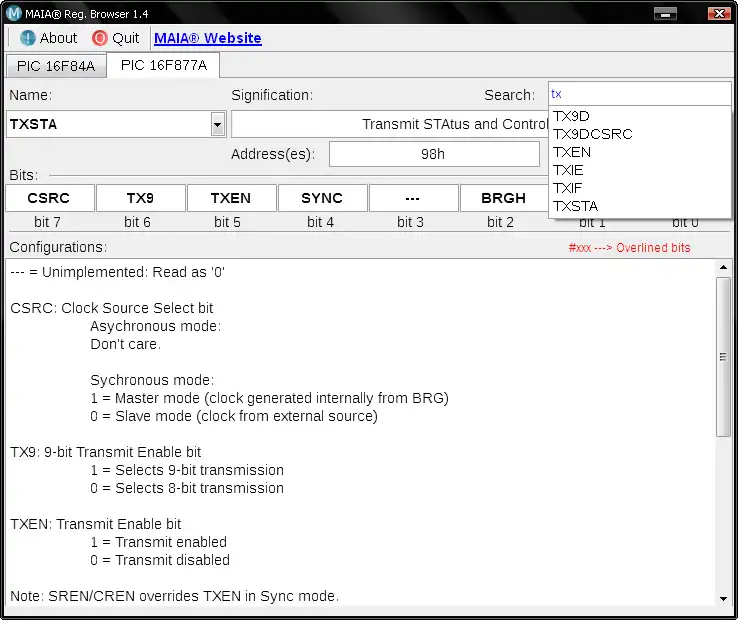This screenshot has width=738, height=620.
Task: Click the CSRC bit 7 button
Action: click(50, 198)
